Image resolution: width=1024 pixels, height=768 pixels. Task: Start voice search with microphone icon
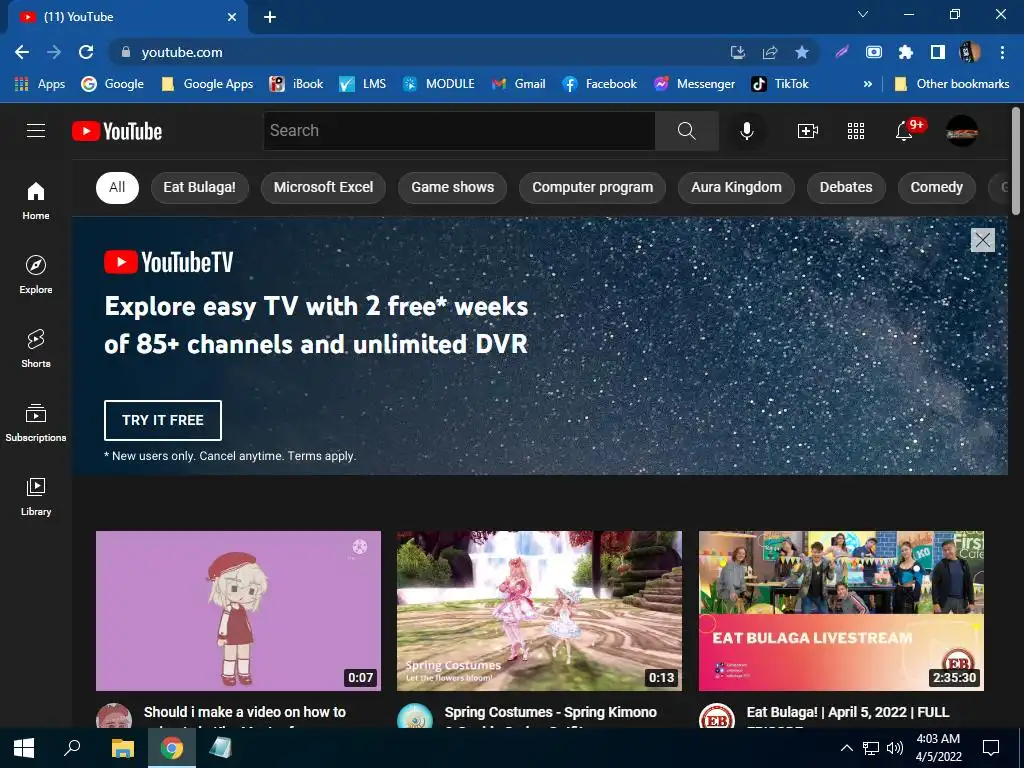pos(746,131)
